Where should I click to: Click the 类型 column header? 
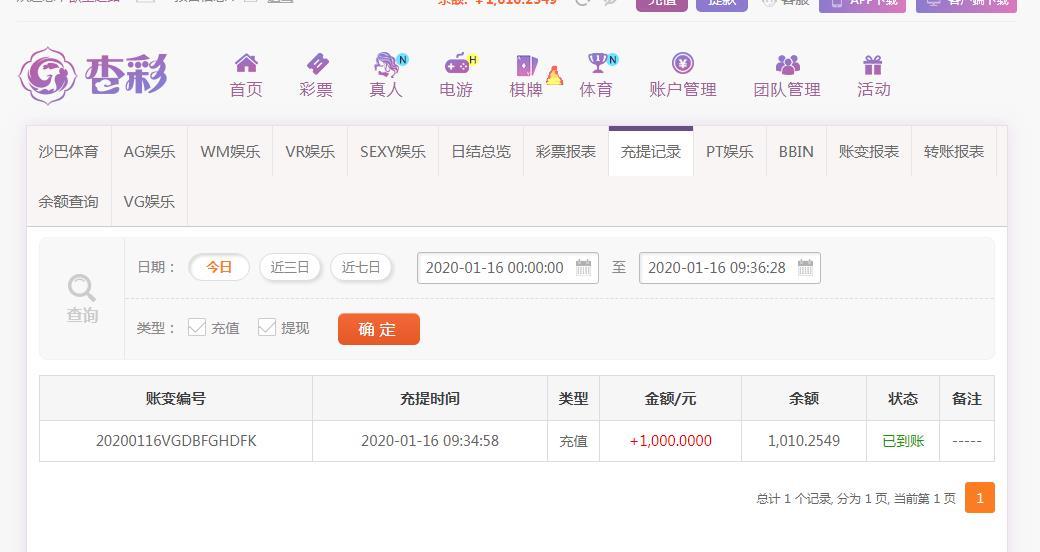(573, 398)
